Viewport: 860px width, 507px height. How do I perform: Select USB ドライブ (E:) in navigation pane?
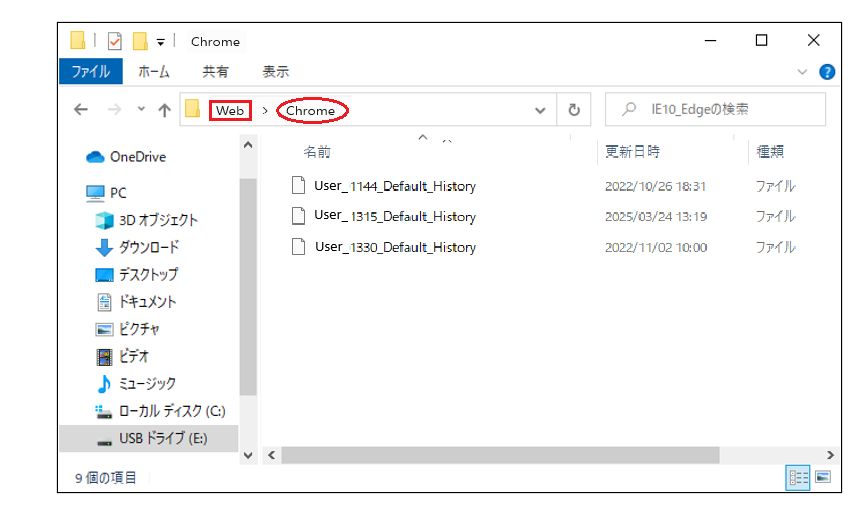point(149,438)
